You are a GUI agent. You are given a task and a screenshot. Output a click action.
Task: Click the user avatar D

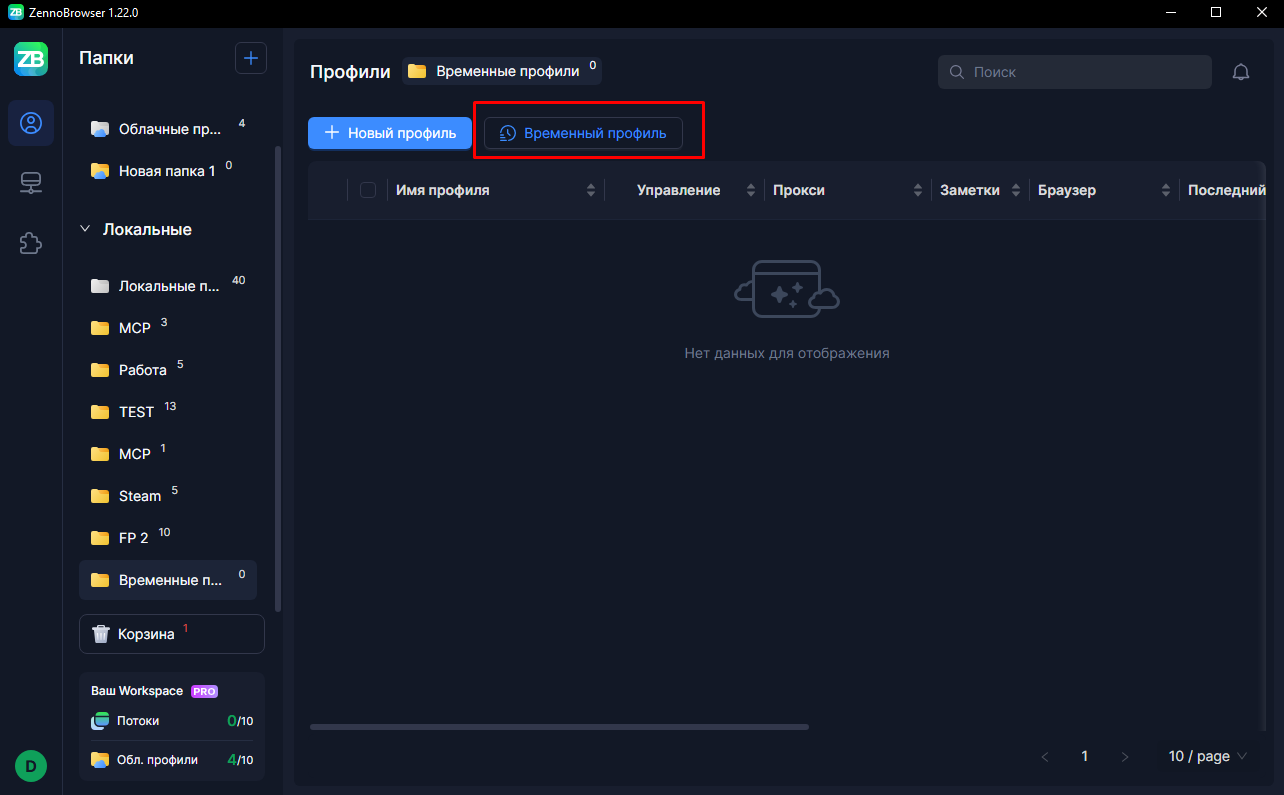(x=31, y=766)
